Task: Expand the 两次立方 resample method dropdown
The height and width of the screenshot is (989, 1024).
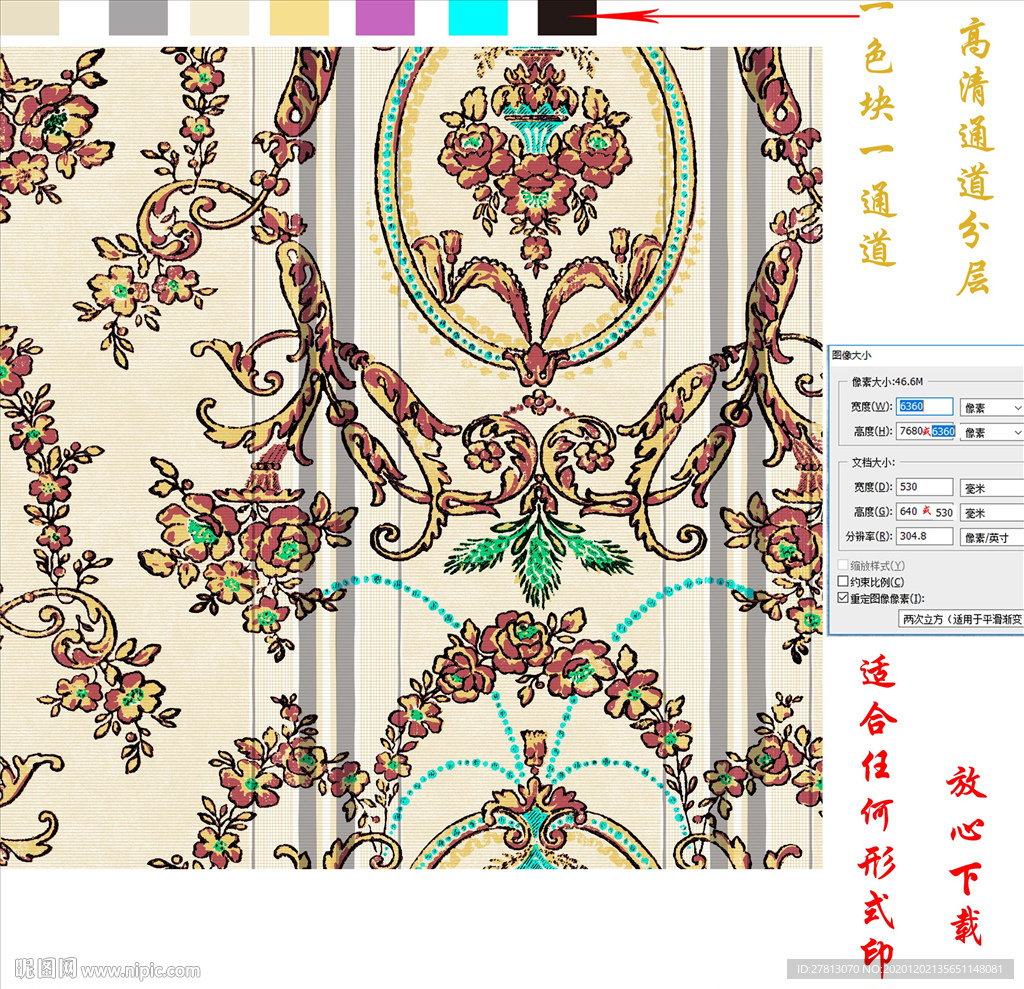Action: [960, 619]
